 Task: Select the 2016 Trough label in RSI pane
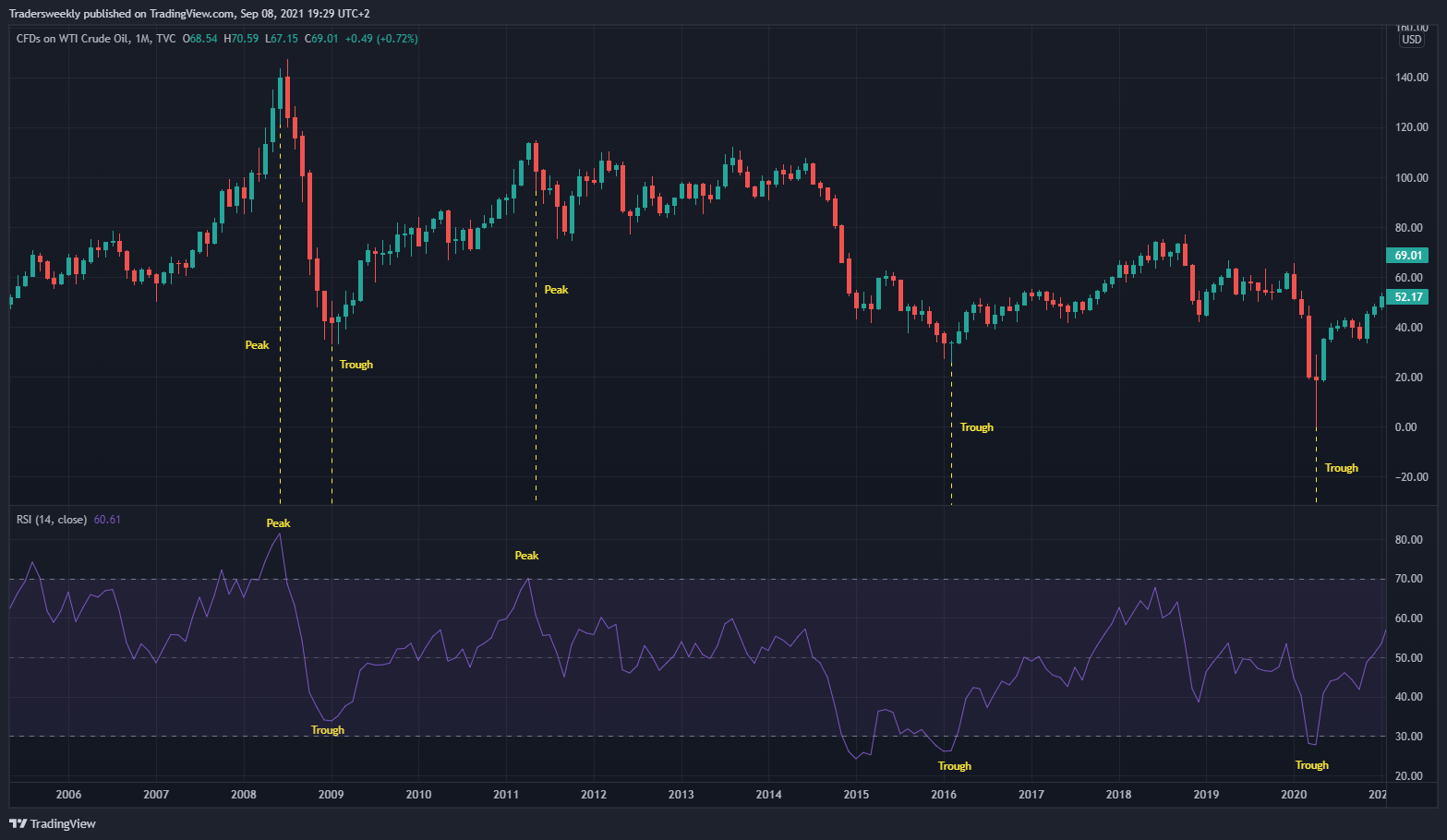pos(955,766)
